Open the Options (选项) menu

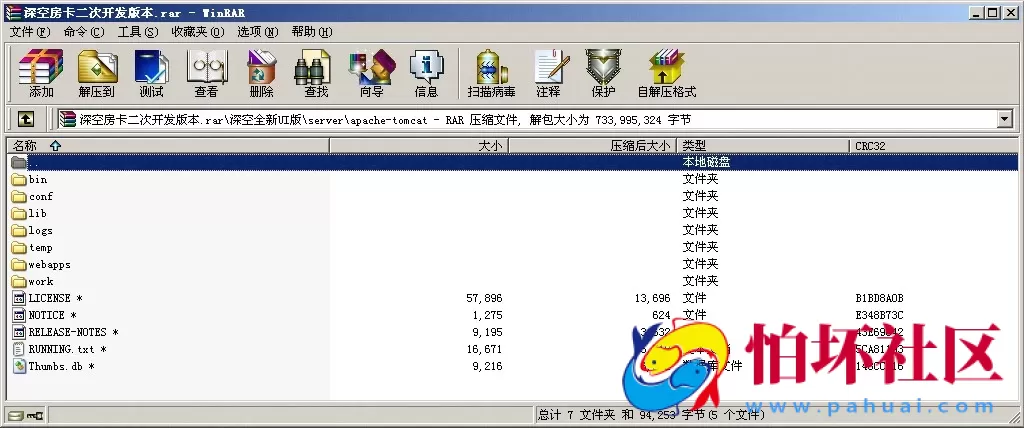(x=258, y=31)
